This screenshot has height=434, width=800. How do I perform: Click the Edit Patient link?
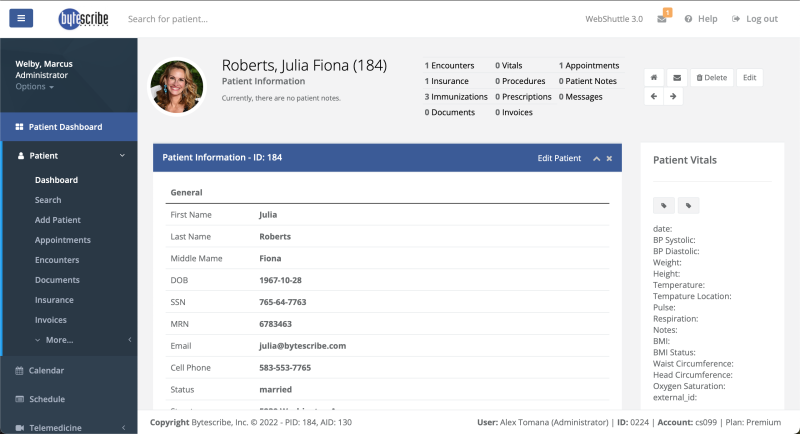click(x=559, y=158)
